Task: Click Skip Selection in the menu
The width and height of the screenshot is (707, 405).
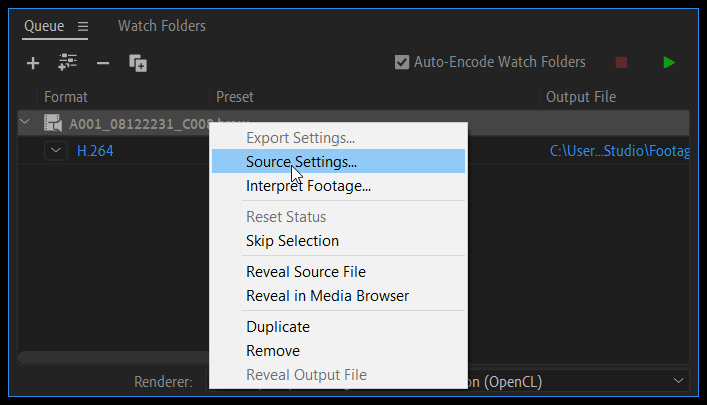Action: pyautogui.click(x=292, y=241)
